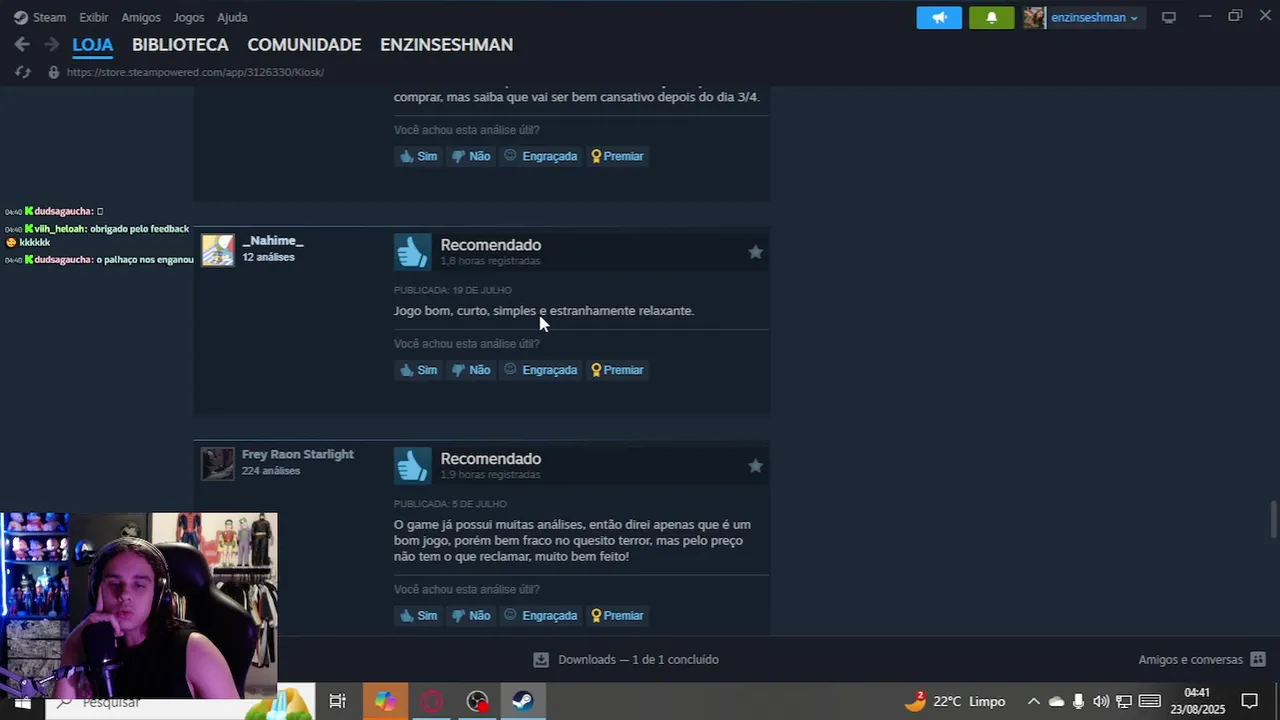Open Frey Raon Starlight avatar
The width and height of the screenshot is (1280, 720).
point(218,464)
